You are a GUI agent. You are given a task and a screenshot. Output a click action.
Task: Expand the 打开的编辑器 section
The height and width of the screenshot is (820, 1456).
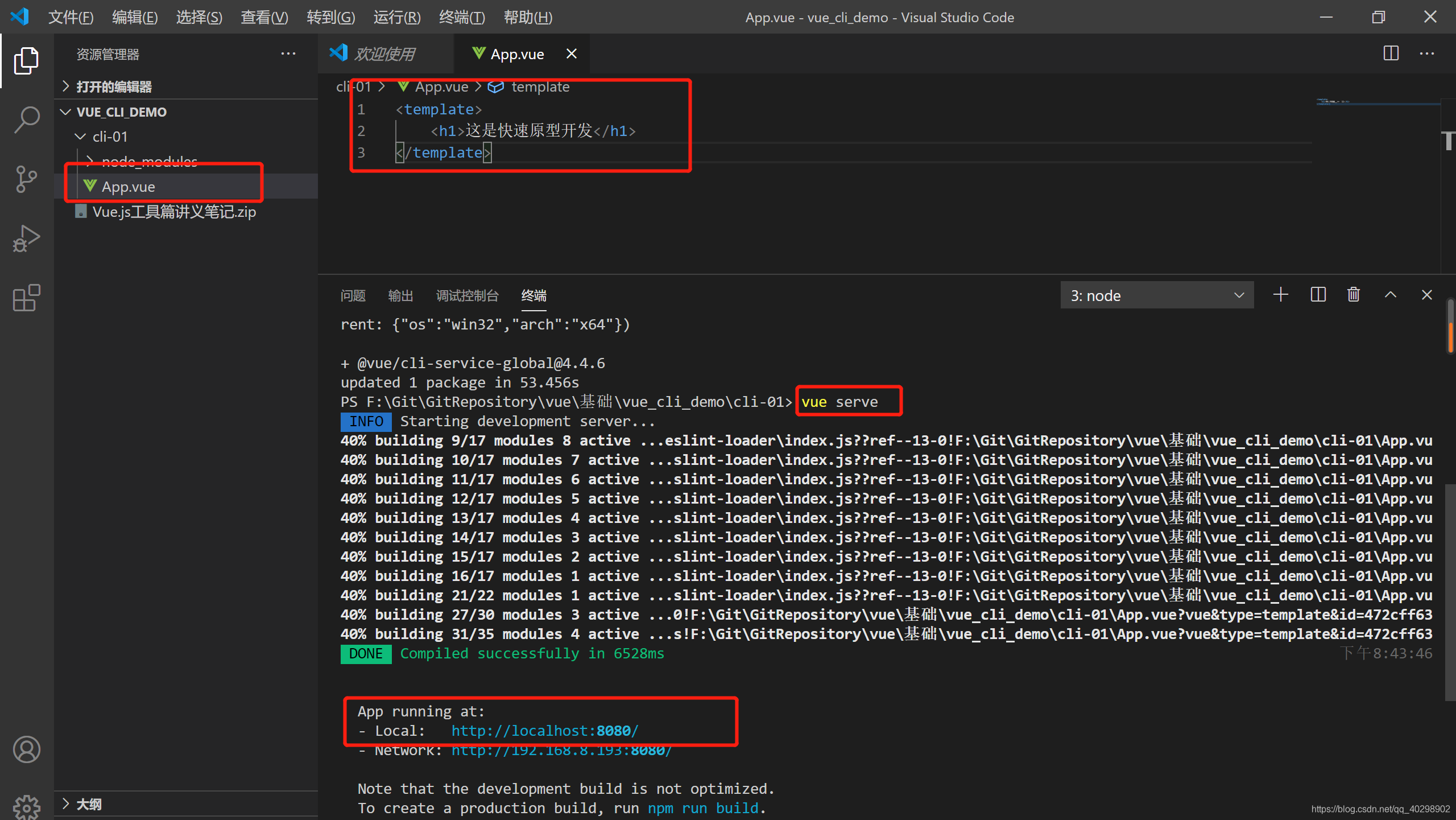point(185,86)
